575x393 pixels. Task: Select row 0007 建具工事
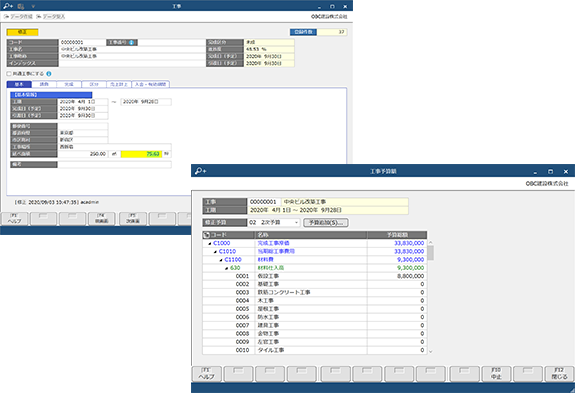coord(315,326)
